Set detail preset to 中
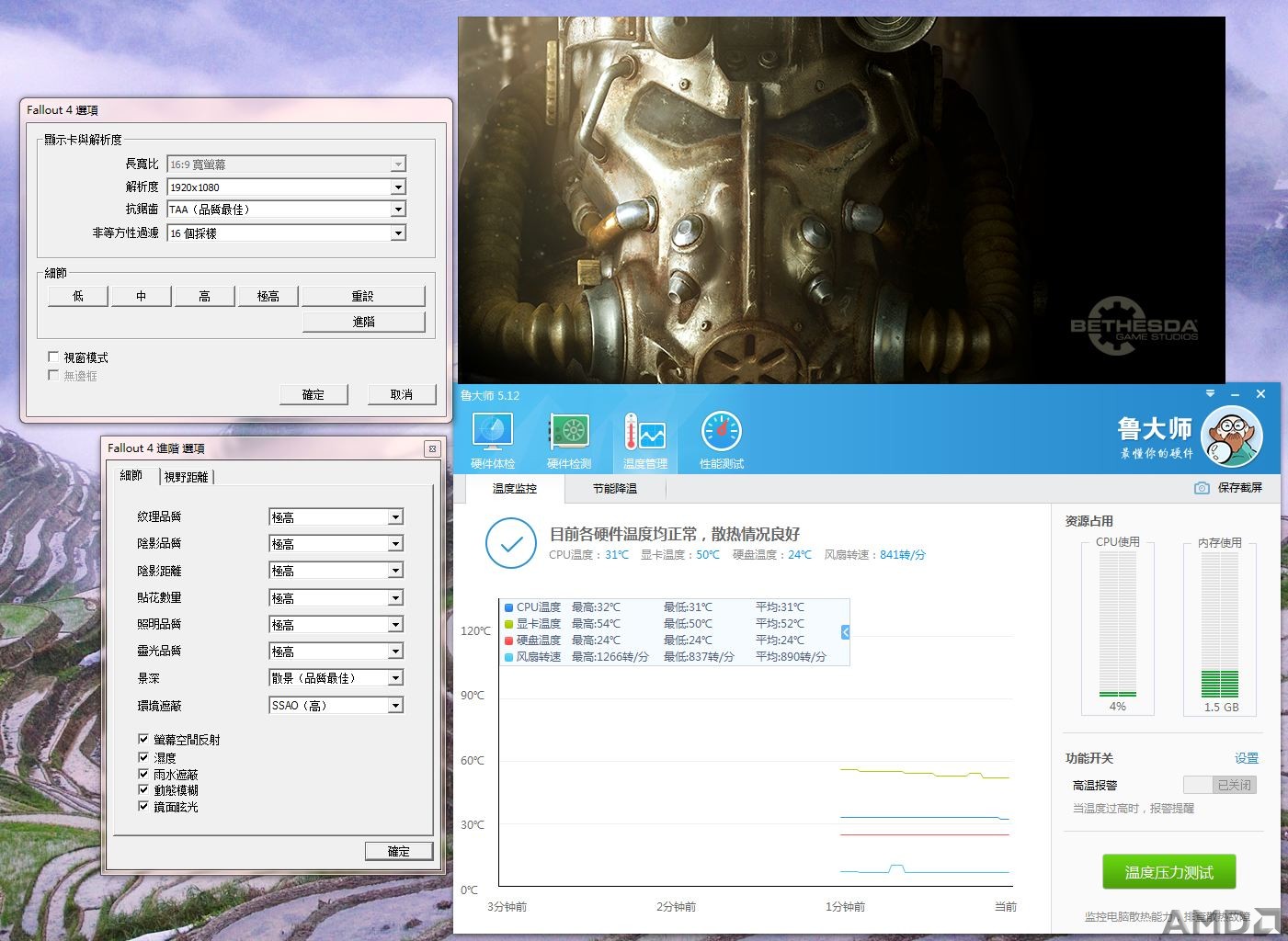Image resolution: width=1288 pixels, height=941 pixels. pyautogui.click(x=142, y=296)
